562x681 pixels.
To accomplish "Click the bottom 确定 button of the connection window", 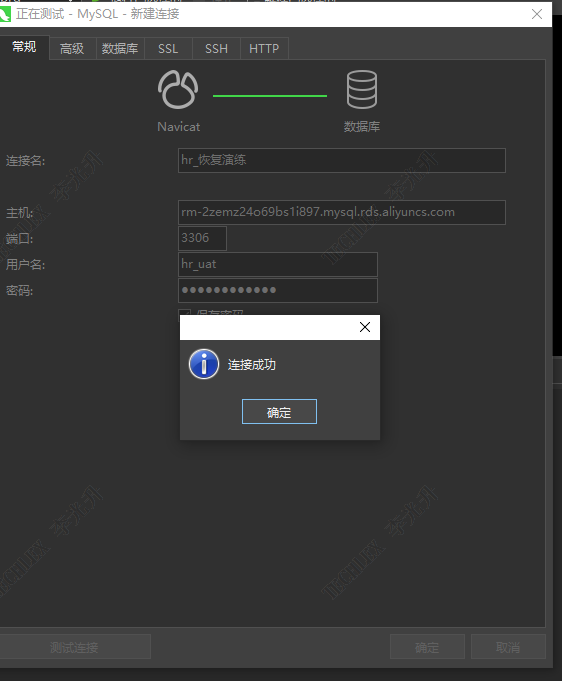I will pyautogui.click(x=427, y=647).
